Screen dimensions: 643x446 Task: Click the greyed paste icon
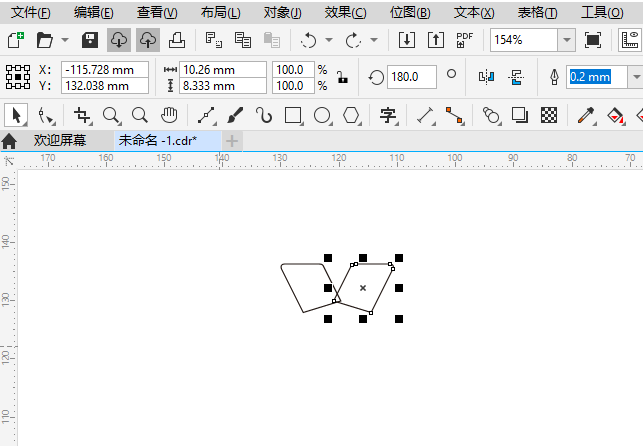pyautogui.click(x=271, y=40)
